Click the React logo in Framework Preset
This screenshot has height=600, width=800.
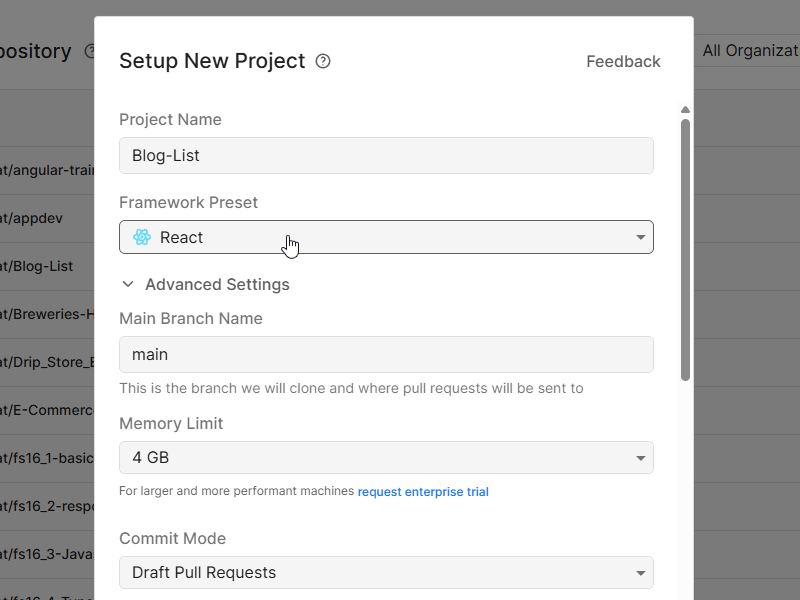[142, 237]
